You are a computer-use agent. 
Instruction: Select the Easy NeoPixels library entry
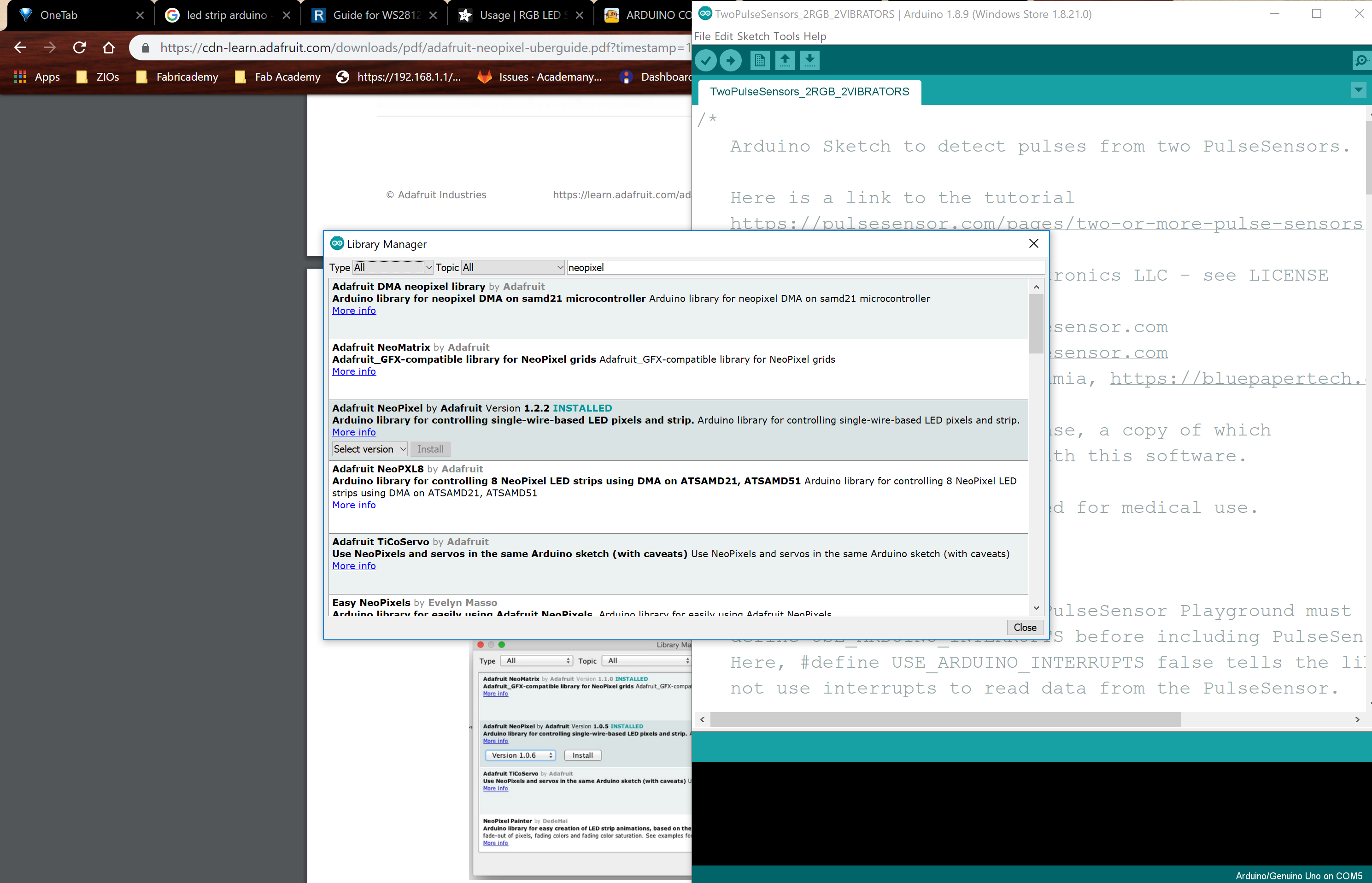click(x=679, y=606)
